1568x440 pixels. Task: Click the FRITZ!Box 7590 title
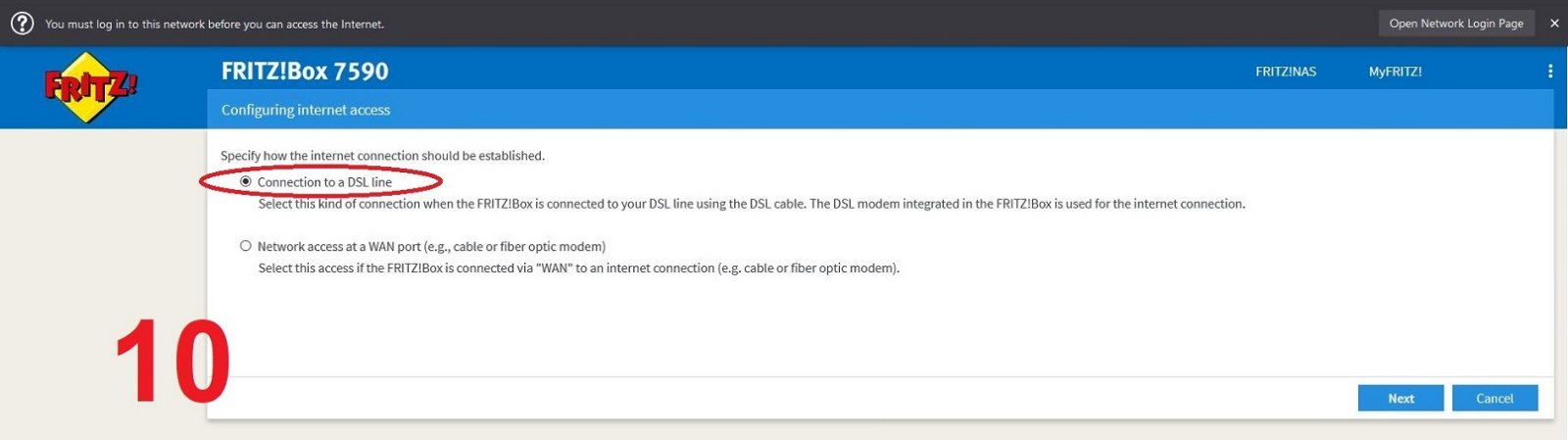[x=305, y=71]
